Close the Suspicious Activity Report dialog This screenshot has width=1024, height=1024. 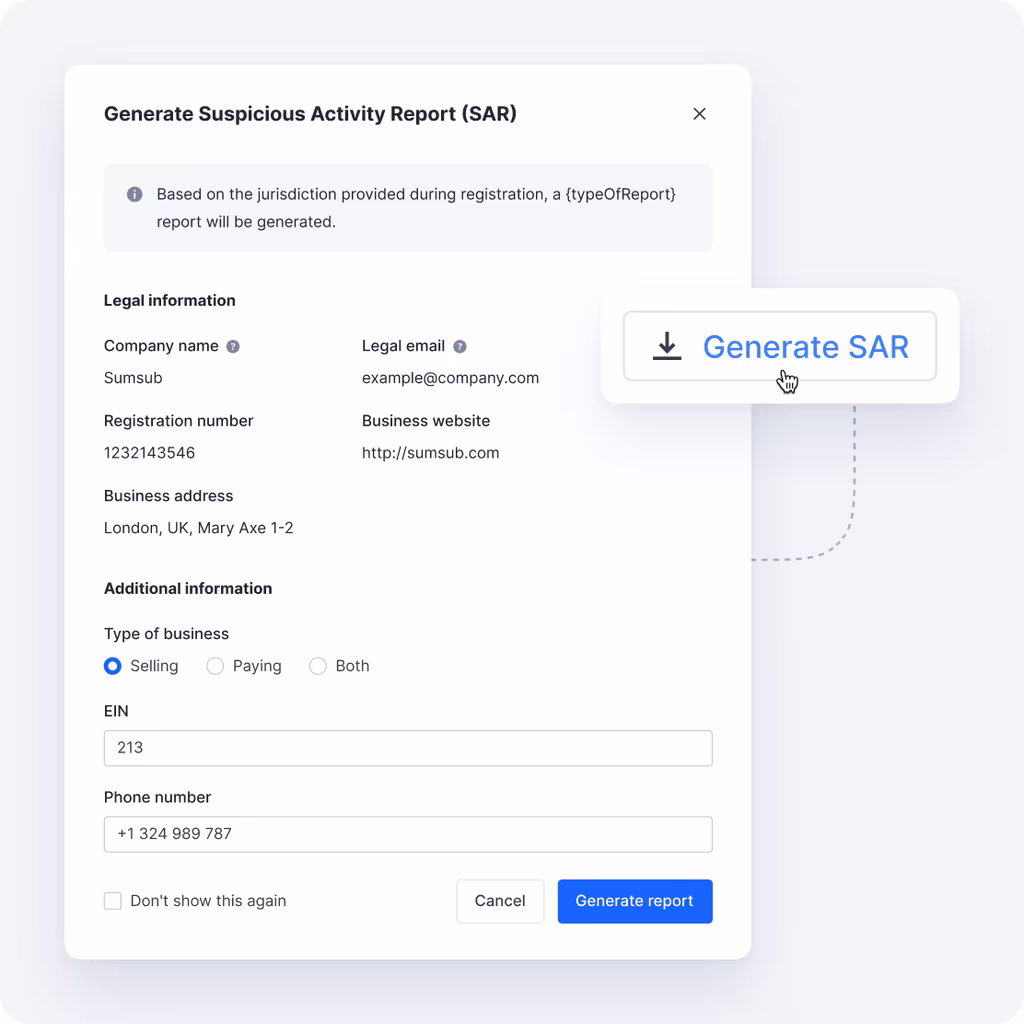coord(699,114)
